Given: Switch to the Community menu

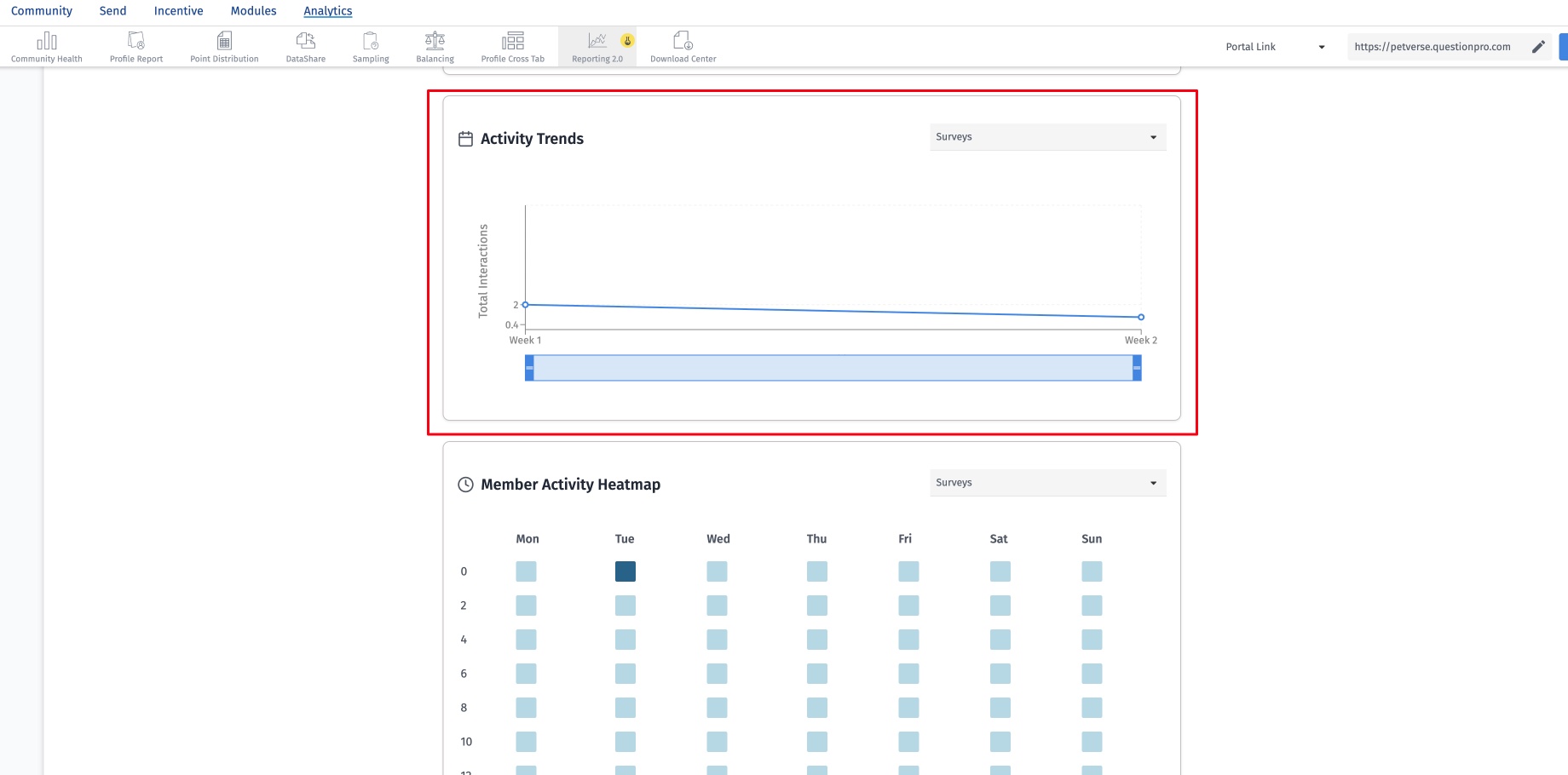Looking at the screenshot, I should [42, 11].
